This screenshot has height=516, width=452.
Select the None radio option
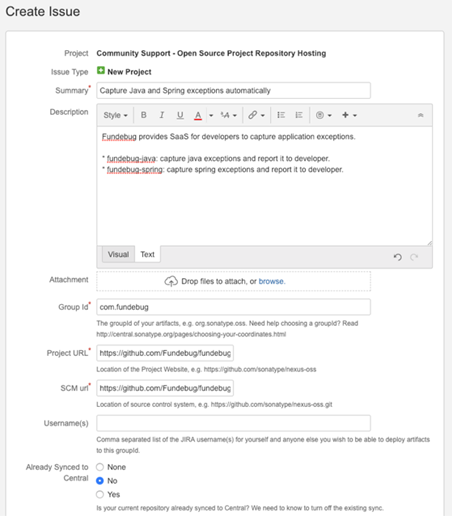tap(100, 467)
